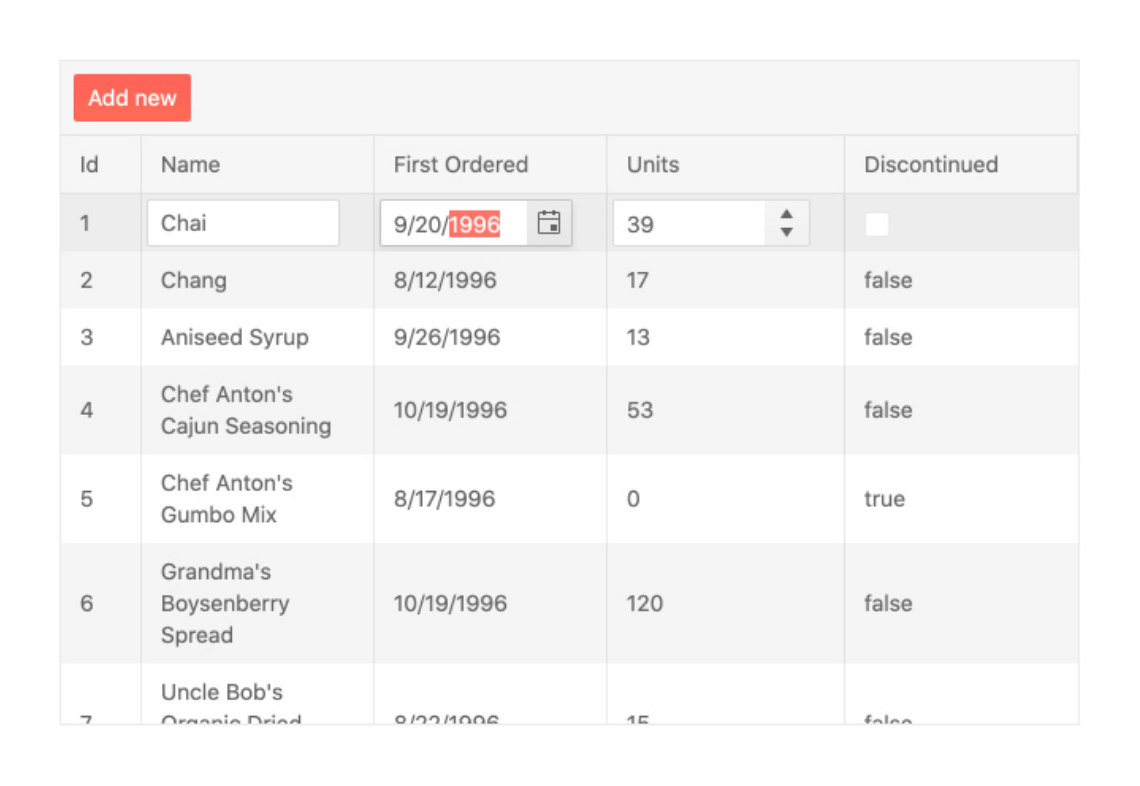1140x786 pixels.
Task: Select the Chang name cell
Action: [x=194, y=280]
